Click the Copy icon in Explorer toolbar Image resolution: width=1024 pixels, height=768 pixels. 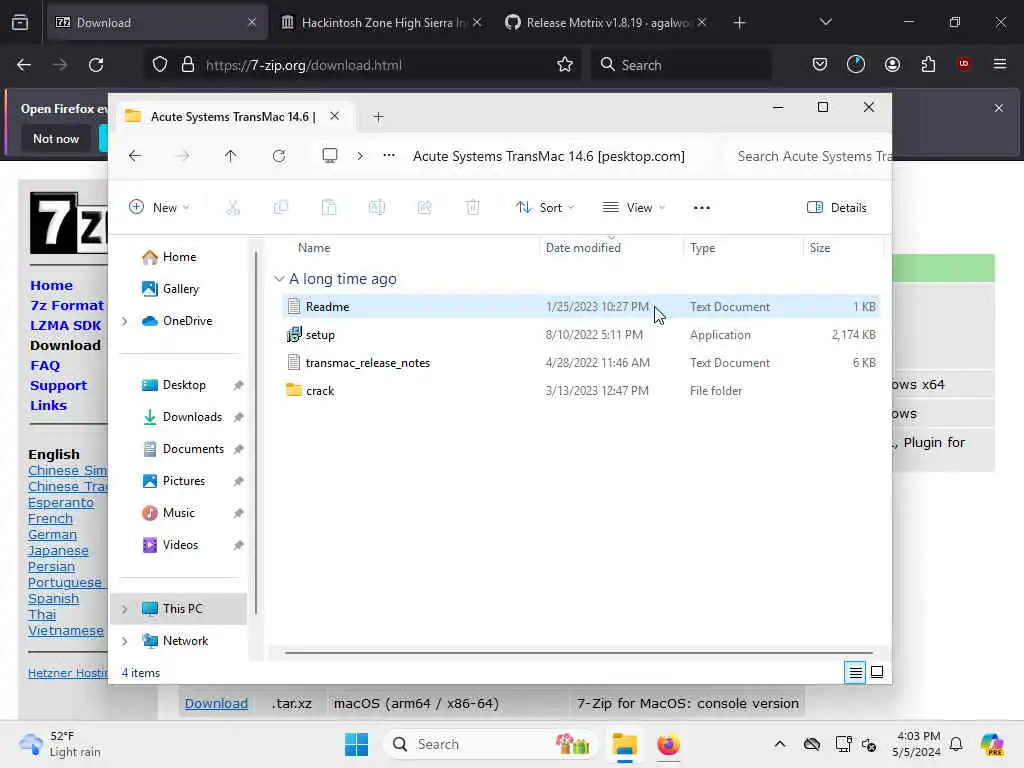coord(281,208)
